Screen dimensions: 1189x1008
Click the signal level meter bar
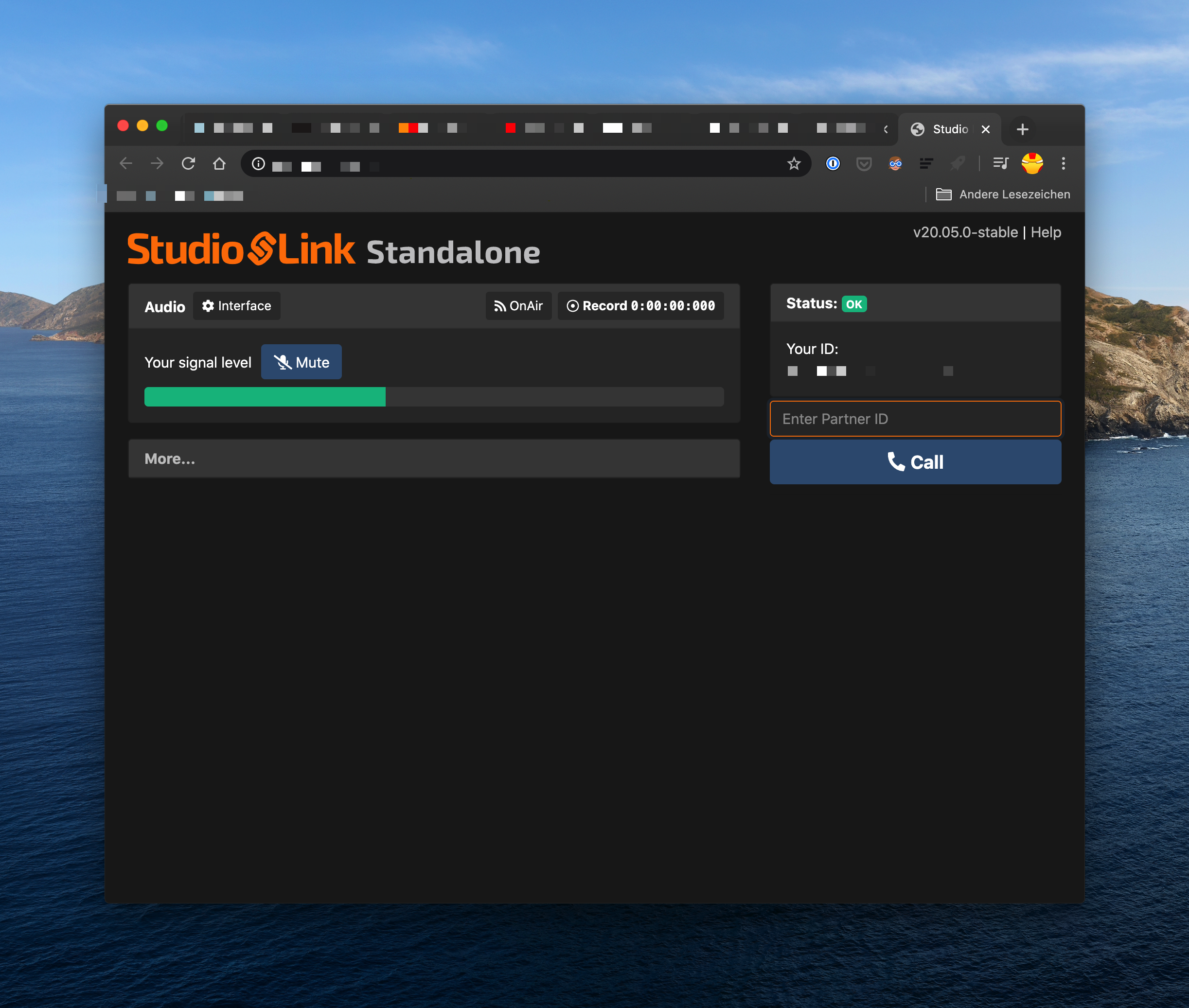pyautogui.click(x=434, y=397)
